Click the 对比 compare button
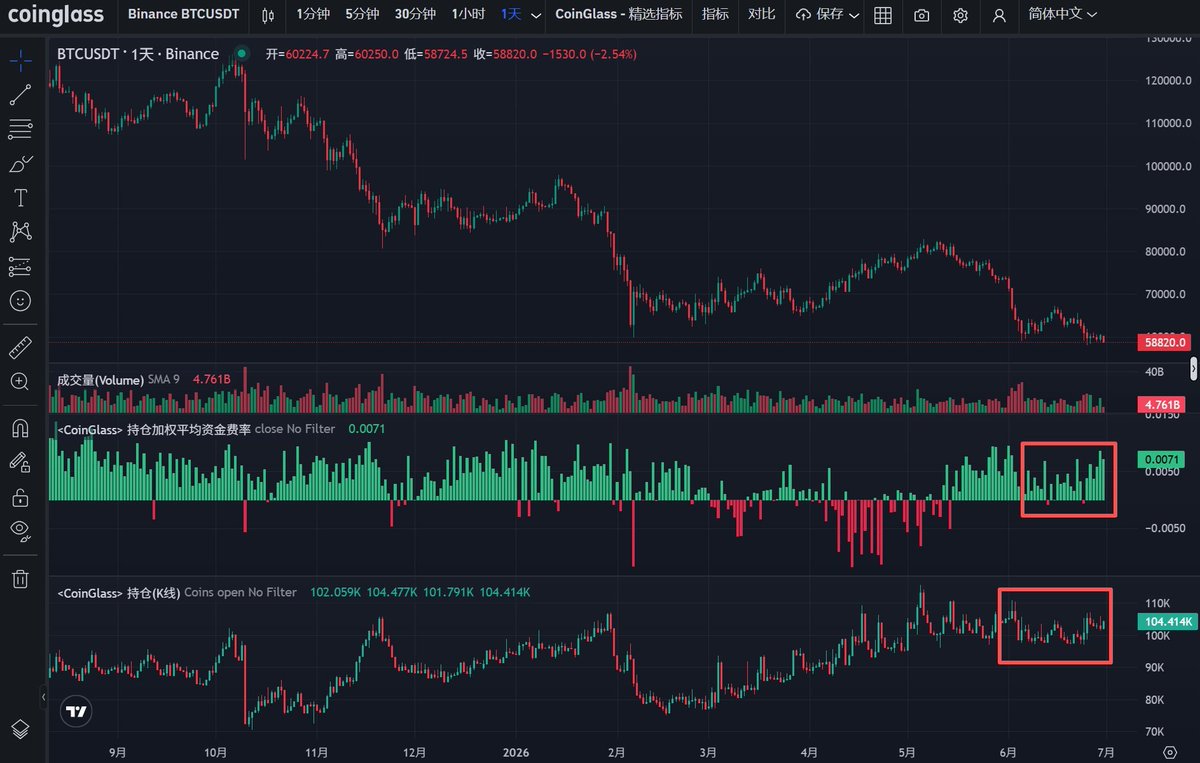Image resolution: width=1200 pixels, height=763 pixels. (x=761, y=15)
